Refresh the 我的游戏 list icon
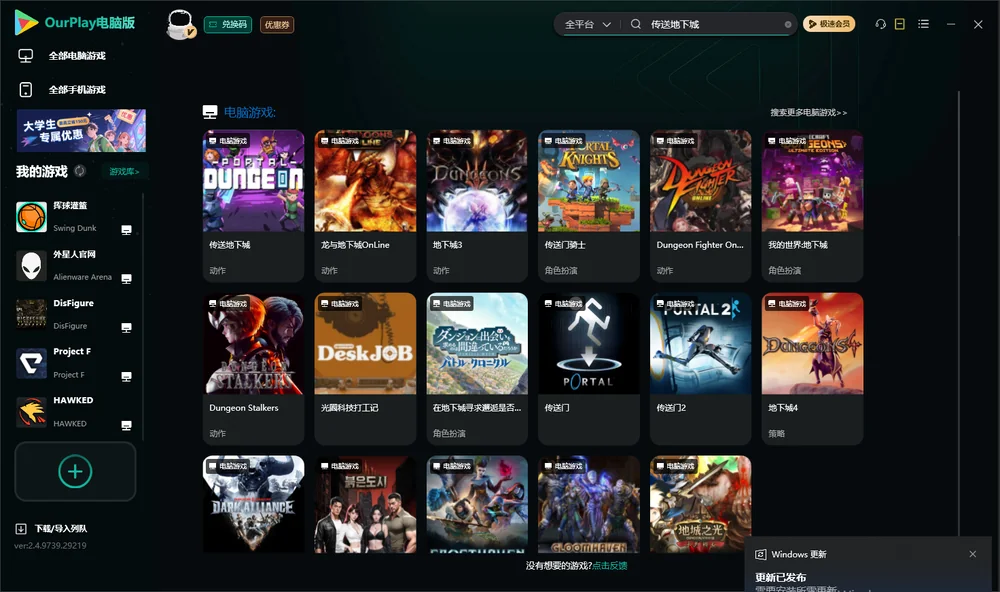 [x=80, y=171]
